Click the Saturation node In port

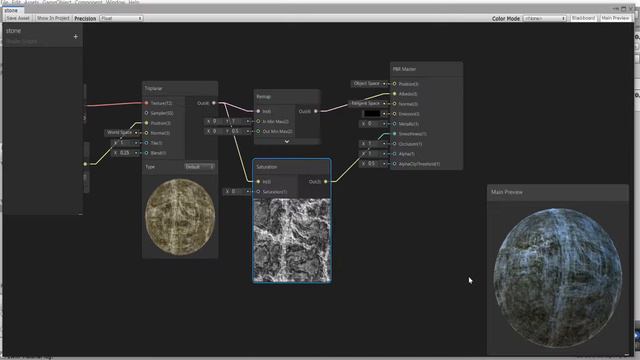(x=258, y=182)
